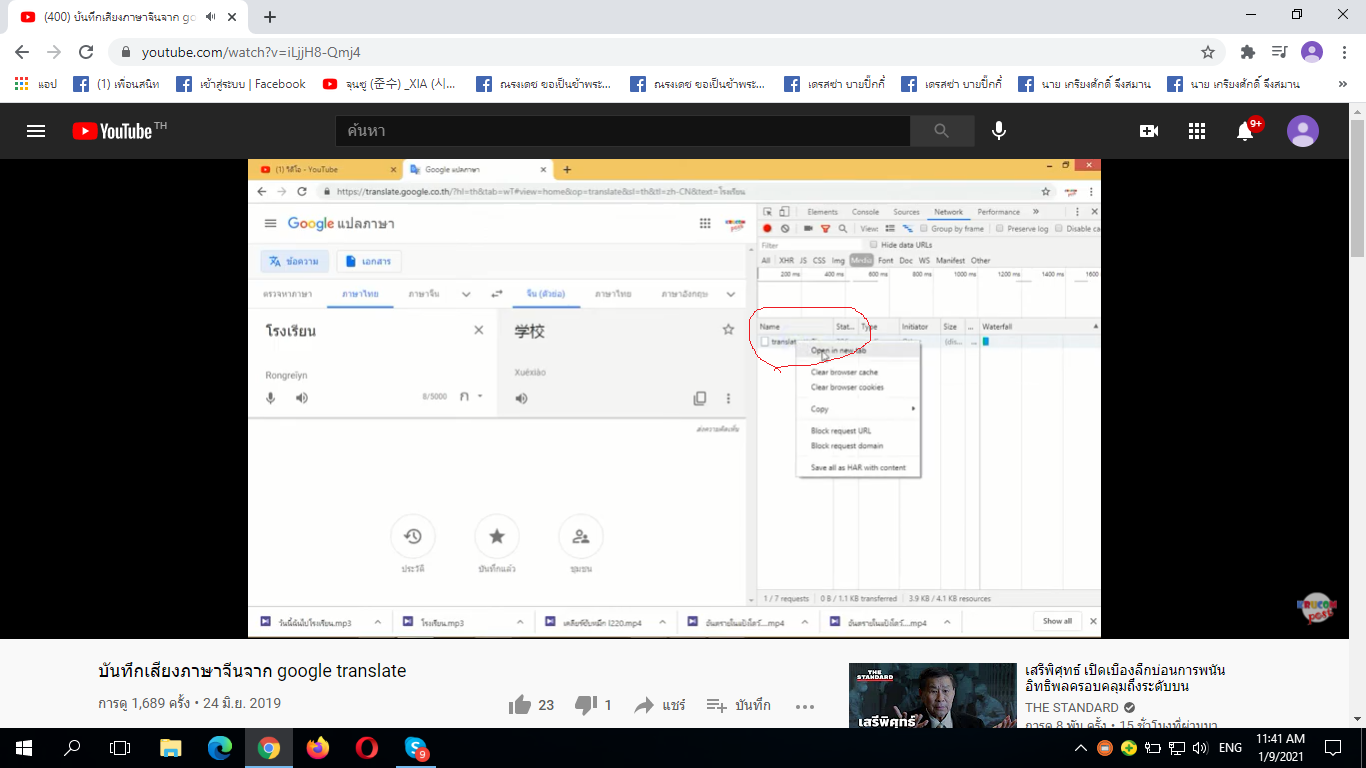This screenshot has height=768, width=1366.
Task: Open Chrome's media control icon
Action: click(x=1279, y=52)
